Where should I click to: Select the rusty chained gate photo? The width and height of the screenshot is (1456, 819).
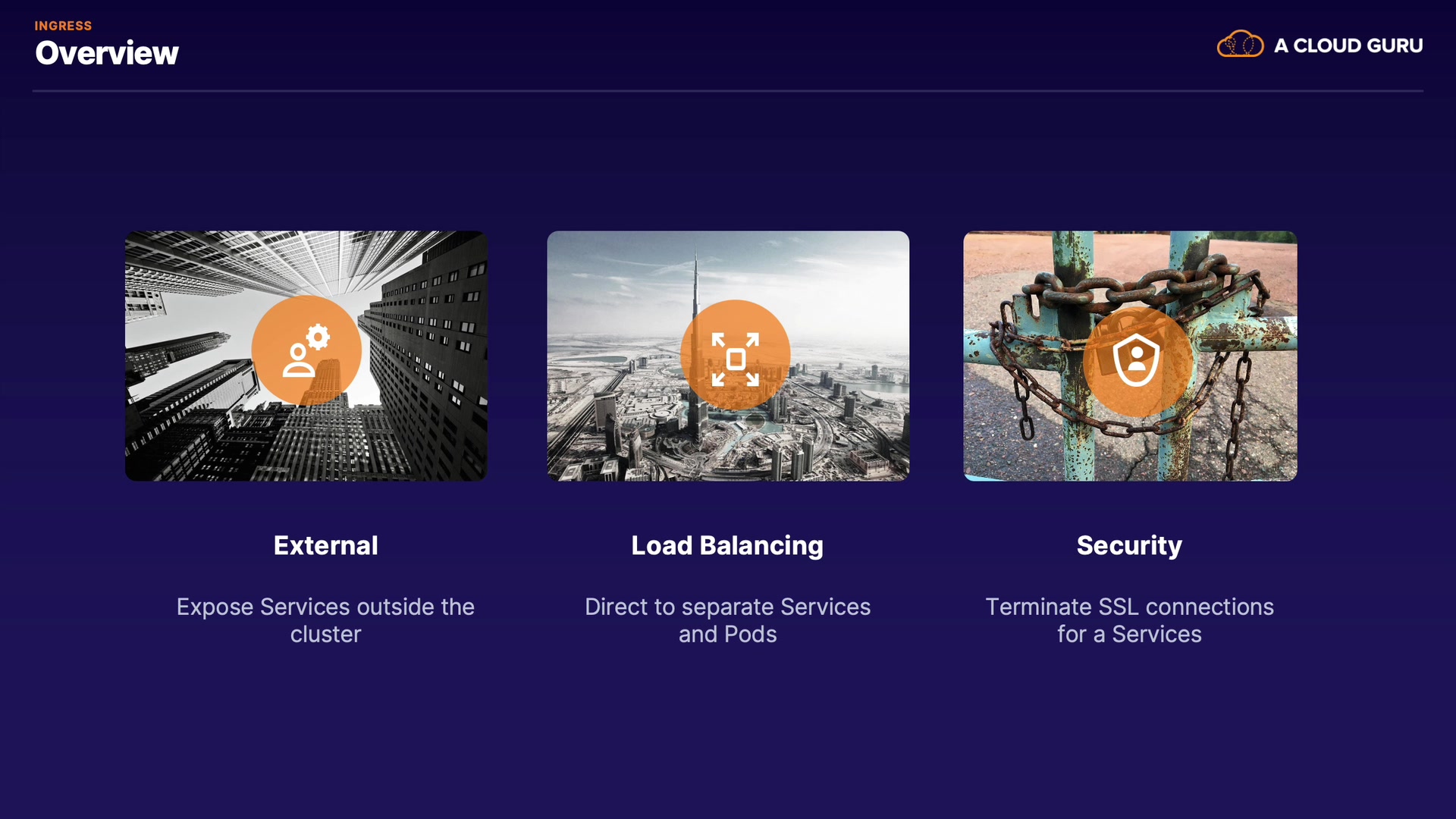tap(1130, 356)
